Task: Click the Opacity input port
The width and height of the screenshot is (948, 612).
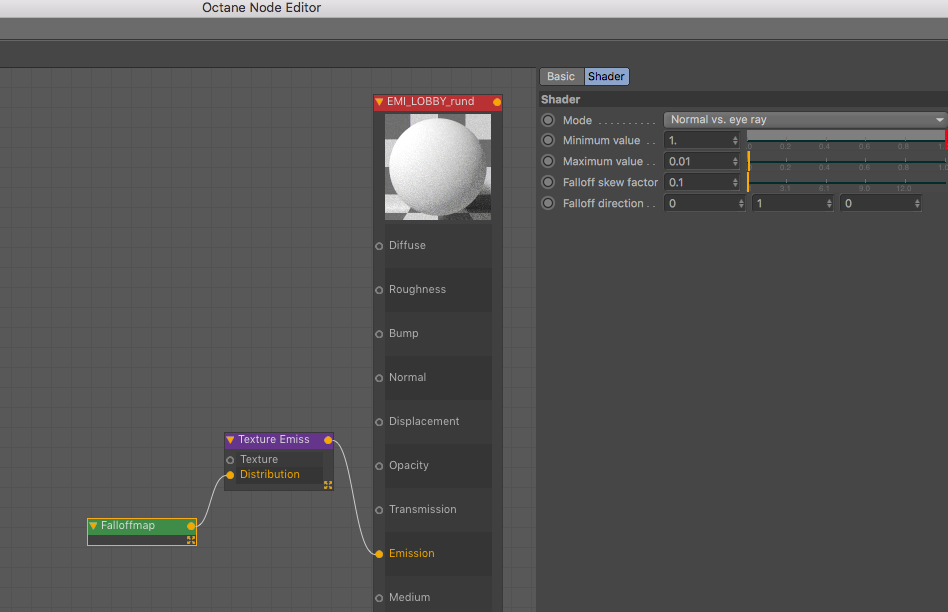Action: click(379, 466)
